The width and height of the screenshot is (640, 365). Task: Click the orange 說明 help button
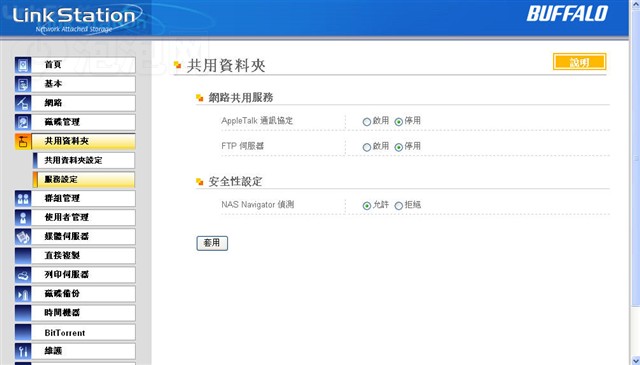pos(579,62)
